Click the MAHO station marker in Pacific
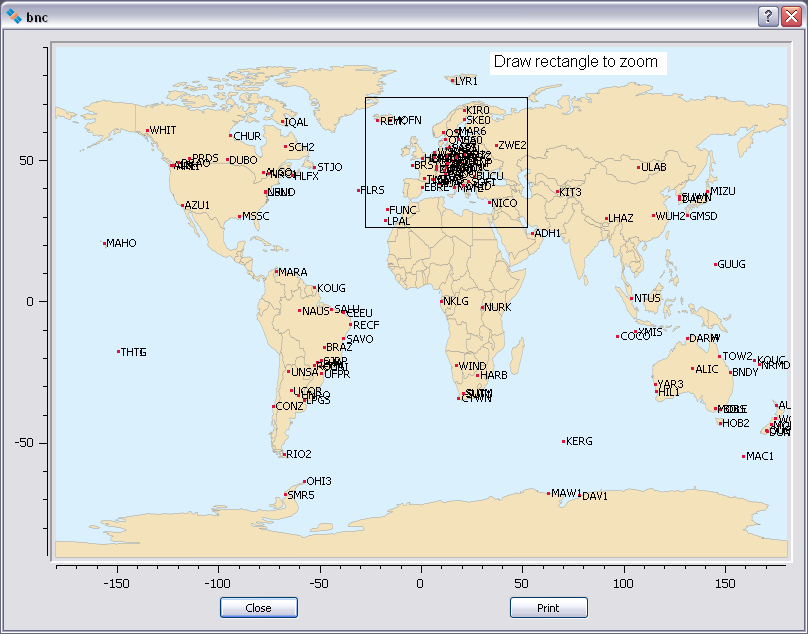This screenshot has height=634, width=808. (x=104, y=243)
